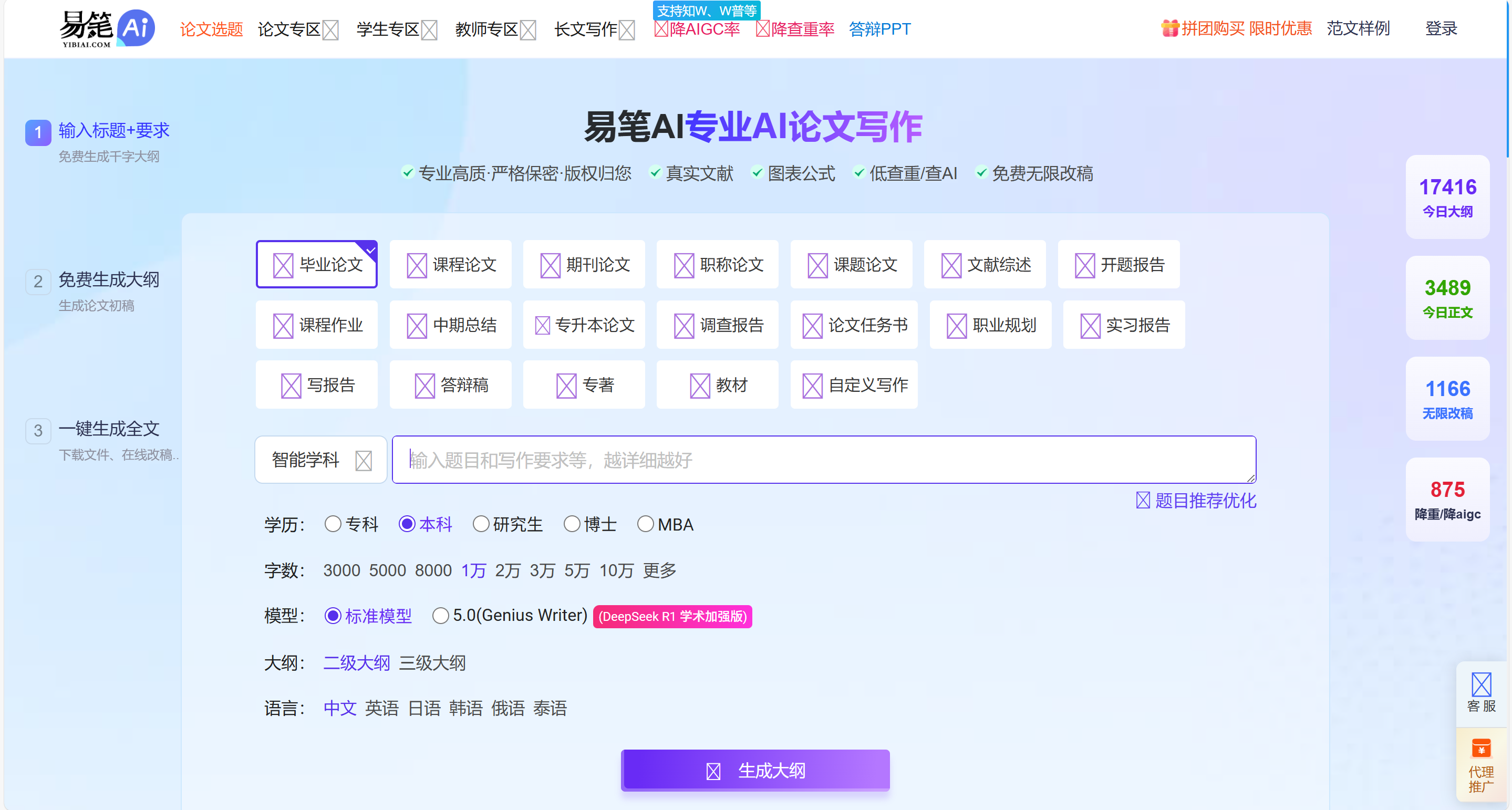Click the icon in 毕业论文 card
The width and height of the screenshot is (1512, 810).
coord(283,265)
